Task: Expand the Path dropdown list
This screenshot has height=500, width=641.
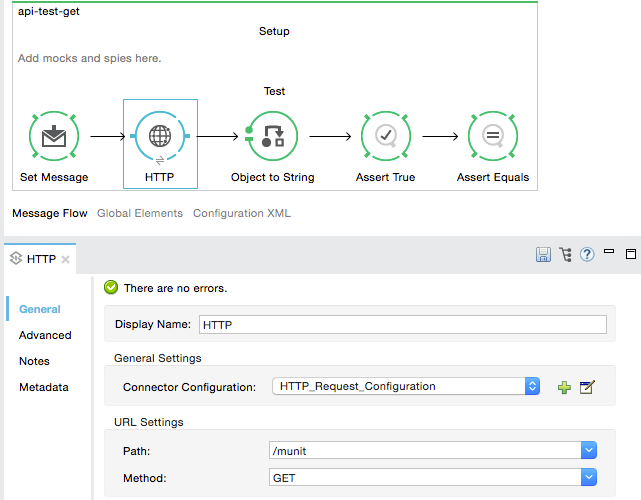Action: [x=588, y=451]
